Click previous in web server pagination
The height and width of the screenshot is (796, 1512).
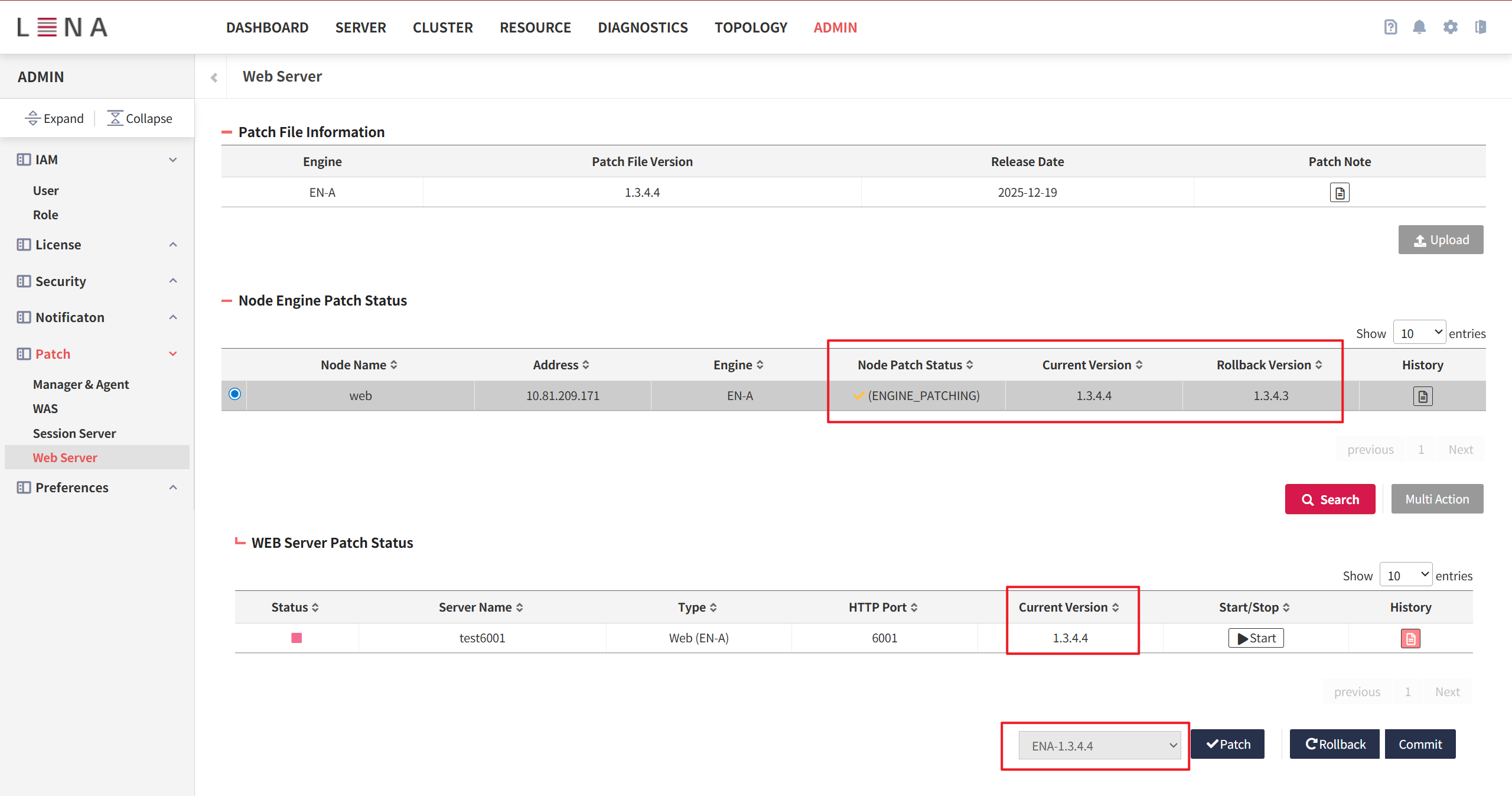(x=1357, y=692)
